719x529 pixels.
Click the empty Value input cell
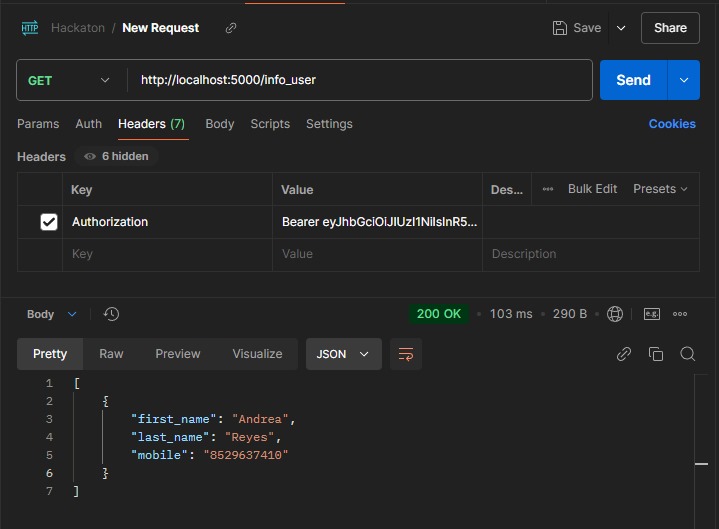377,254
